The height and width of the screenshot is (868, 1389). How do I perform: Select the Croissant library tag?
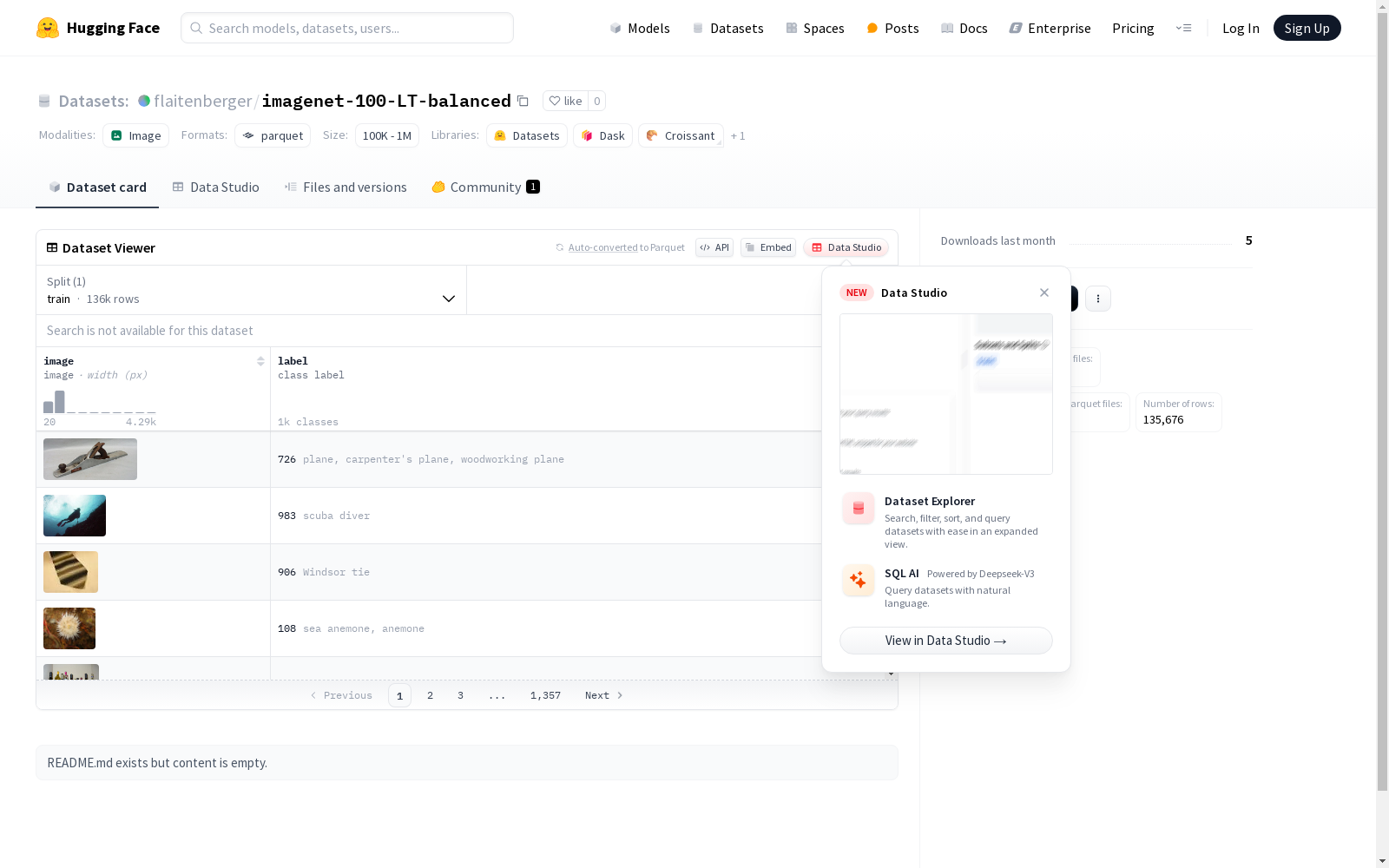tap(681, 135)
